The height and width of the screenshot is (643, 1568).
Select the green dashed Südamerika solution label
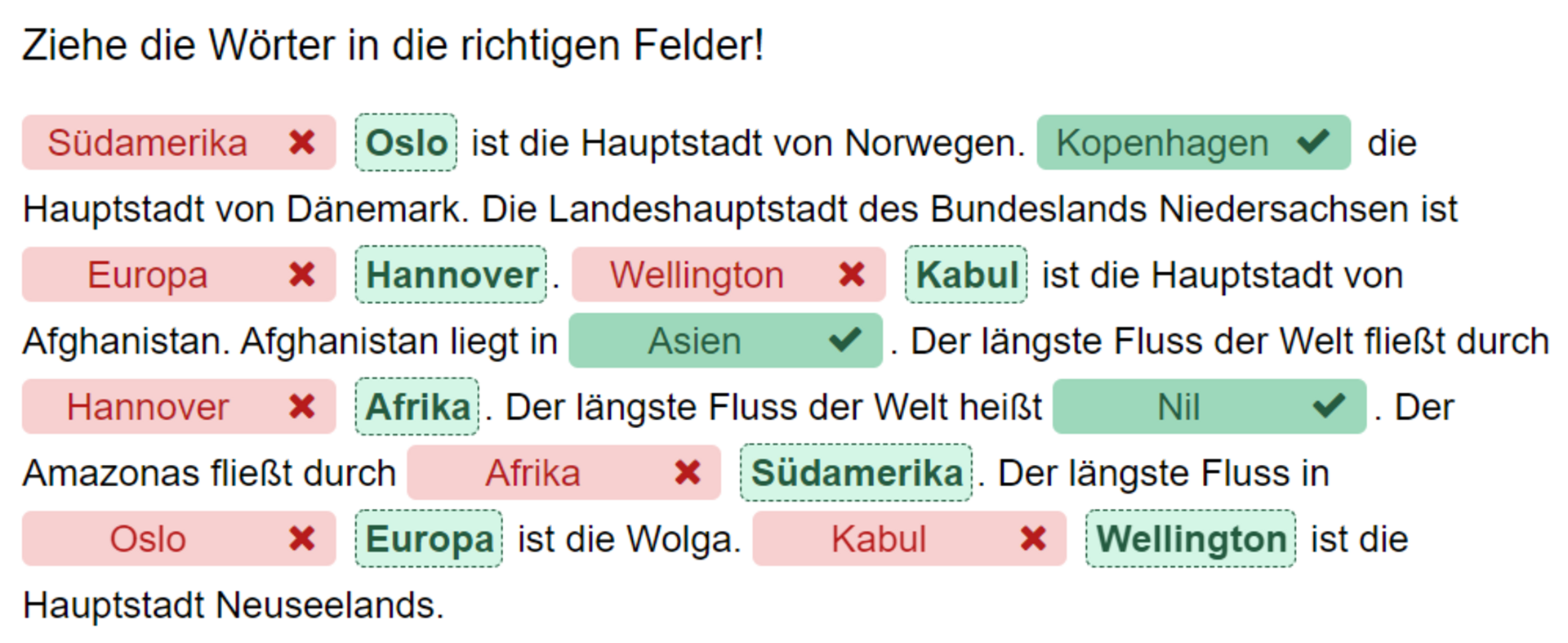click(x=856, y=472)
